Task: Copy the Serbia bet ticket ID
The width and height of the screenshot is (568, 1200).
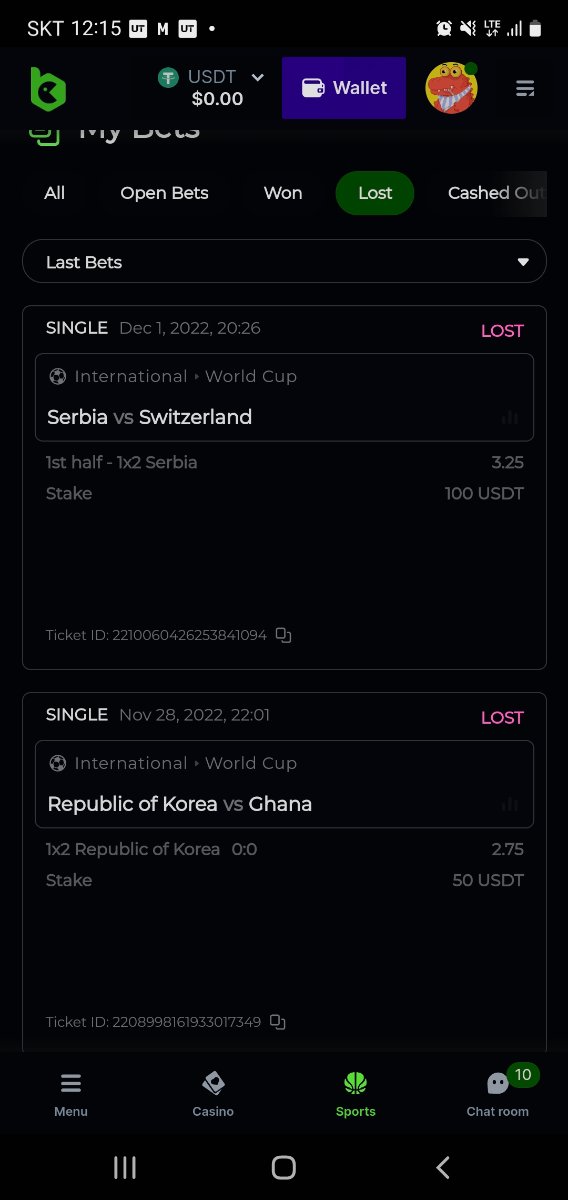Action: pos(284,635)
